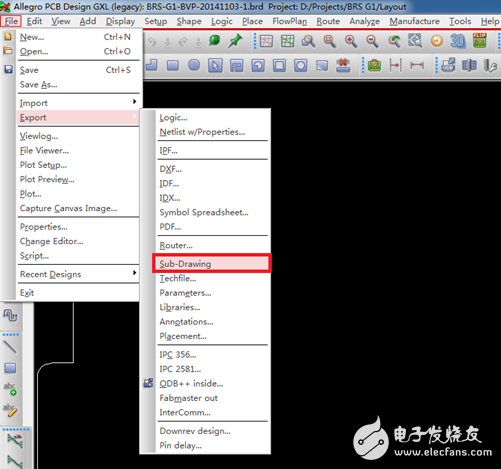Choose IDX... export option

pyautogui.click(x=170, y=198)
